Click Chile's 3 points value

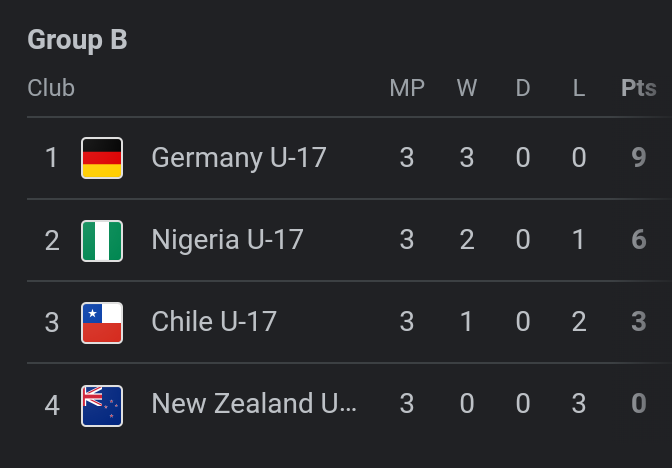point(639,322)
